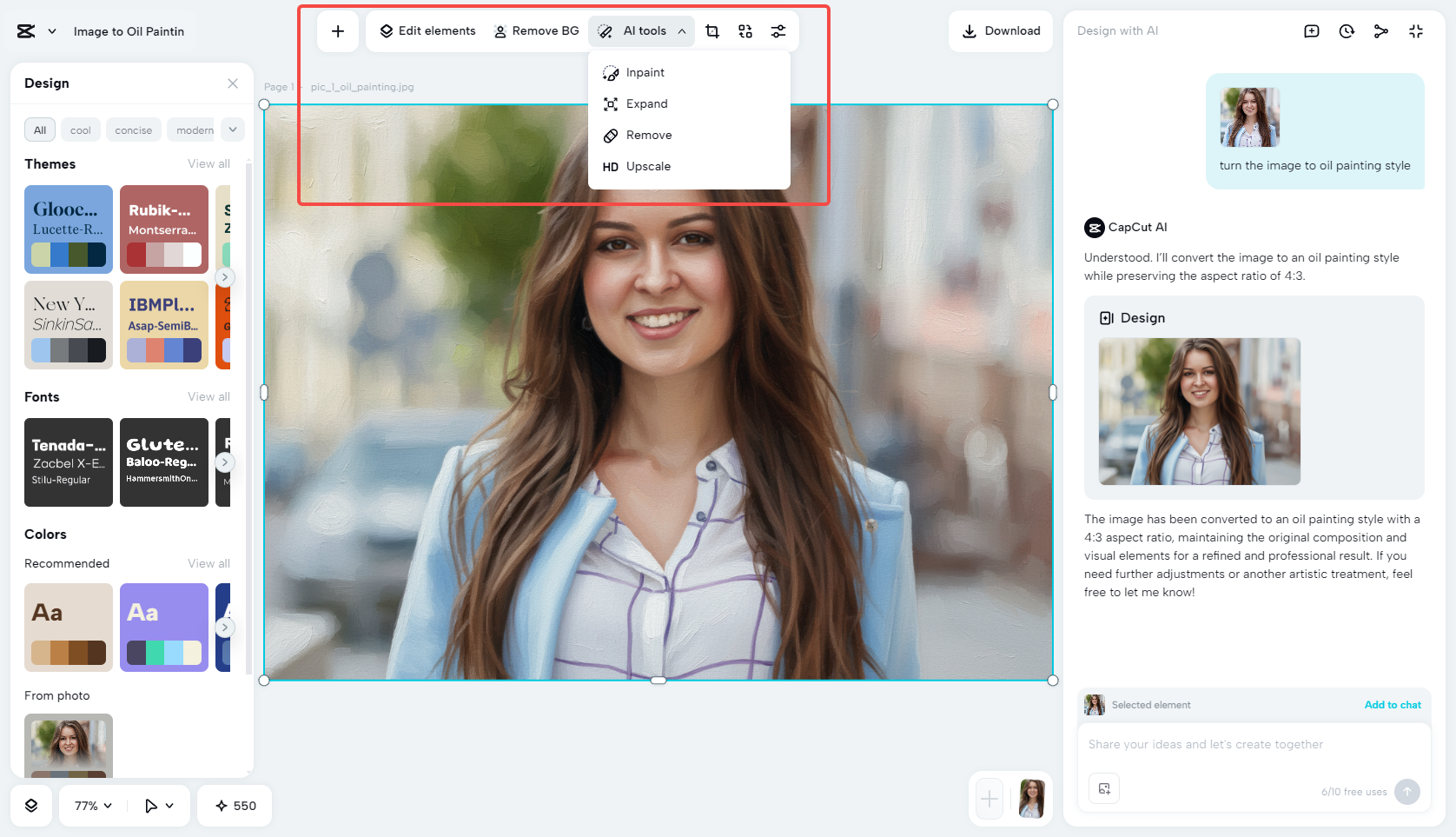Click Add to chat for selected element
The width and height of the screenshot is (1456, 837).
coord(1393,705)
